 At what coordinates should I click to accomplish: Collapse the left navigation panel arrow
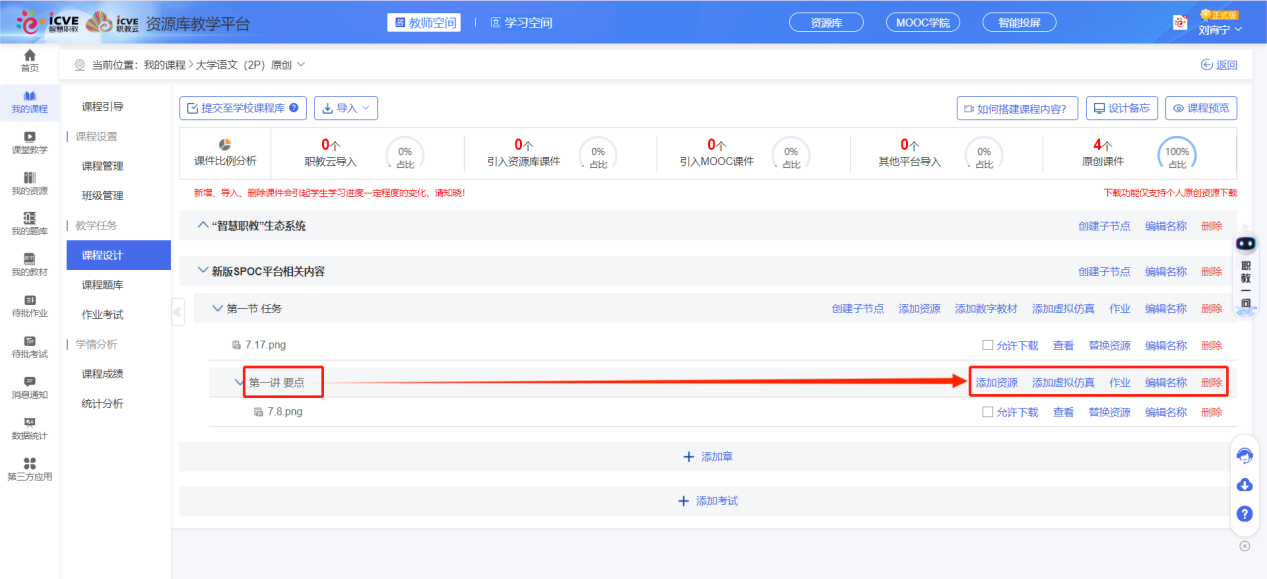178,312
